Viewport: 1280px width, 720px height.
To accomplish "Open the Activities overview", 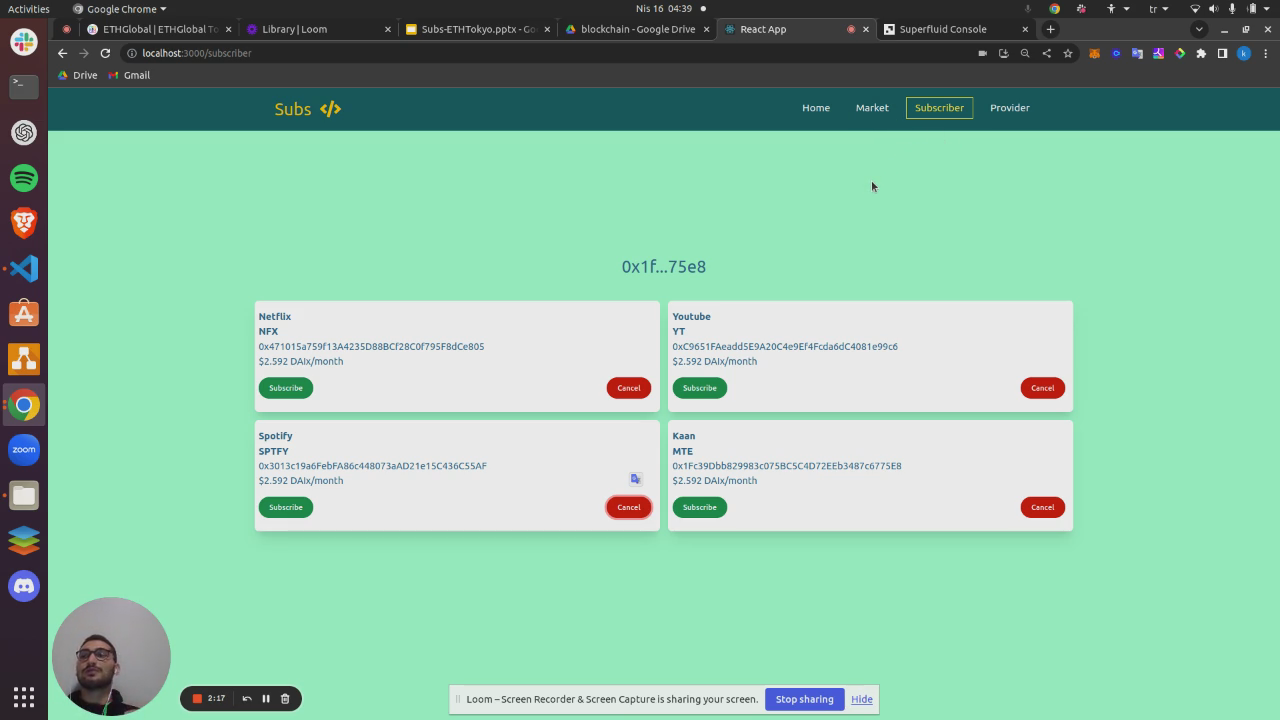I will pos(29,9).
